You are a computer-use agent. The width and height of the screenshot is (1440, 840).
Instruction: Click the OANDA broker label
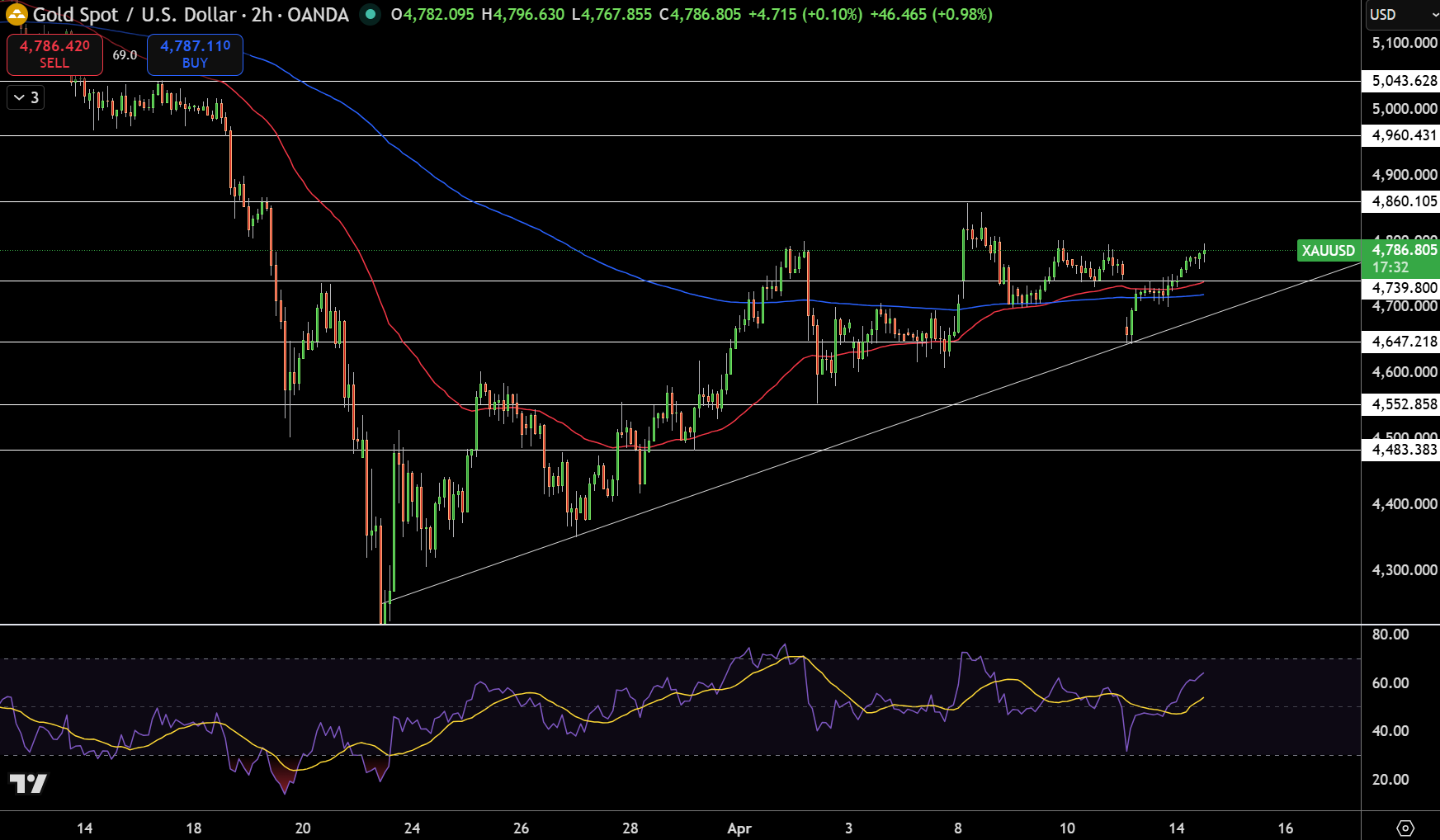pos(318,14)
